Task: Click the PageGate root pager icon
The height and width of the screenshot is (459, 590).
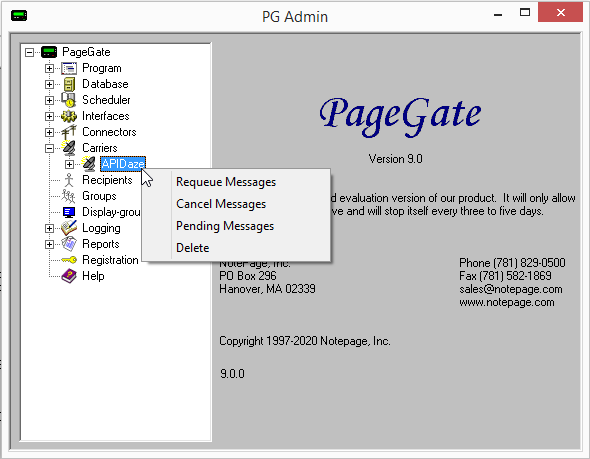Action: 49,52
